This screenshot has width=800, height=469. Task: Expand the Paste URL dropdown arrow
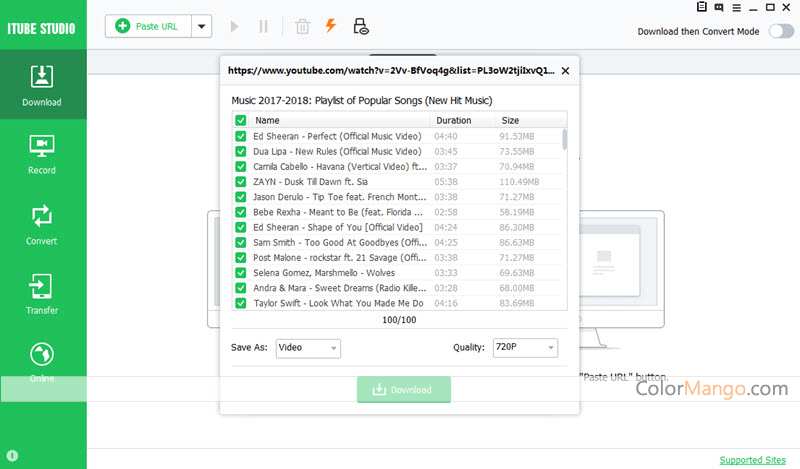point(202,26)
